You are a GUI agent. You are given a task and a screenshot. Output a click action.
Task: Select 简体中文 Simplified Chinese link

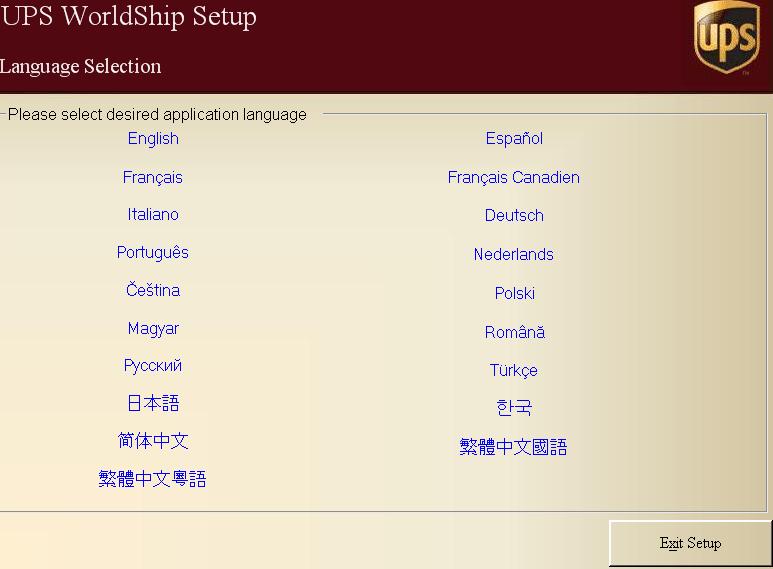153,440
